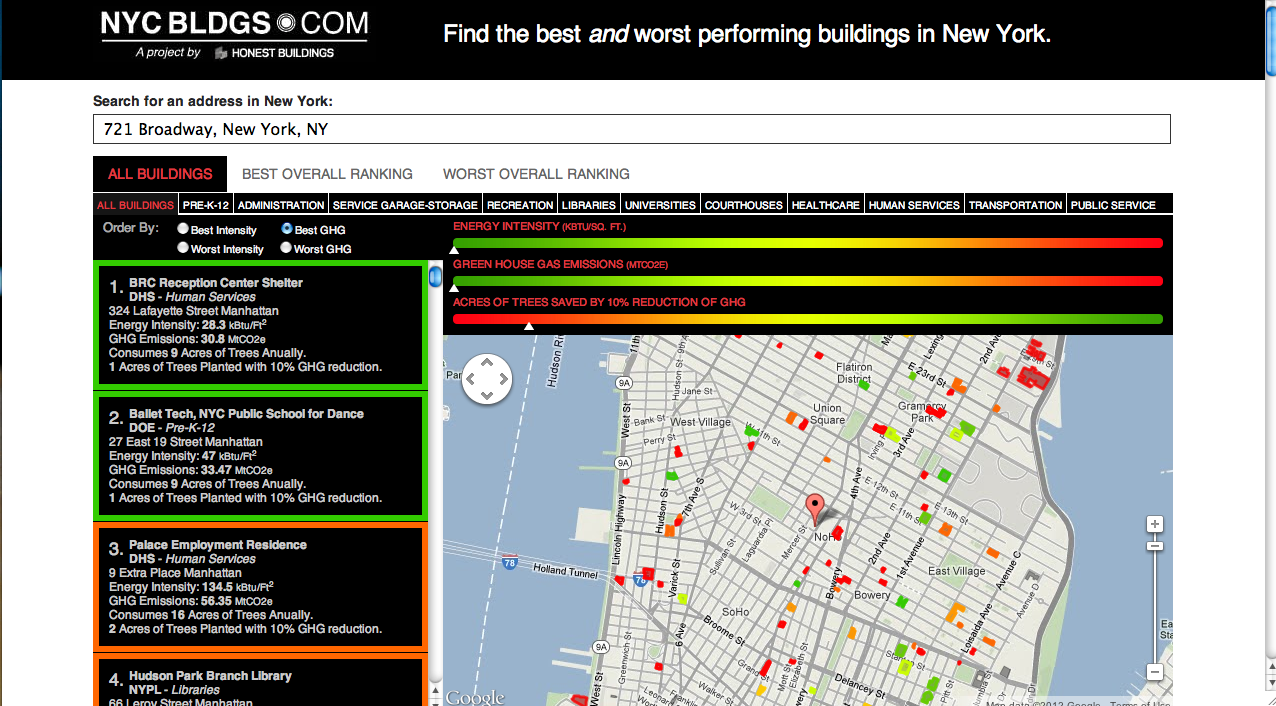The width and height of the screenshot is (1276, 706).
Task: Click the 'Union Square' map label
Action: point(827,413)
